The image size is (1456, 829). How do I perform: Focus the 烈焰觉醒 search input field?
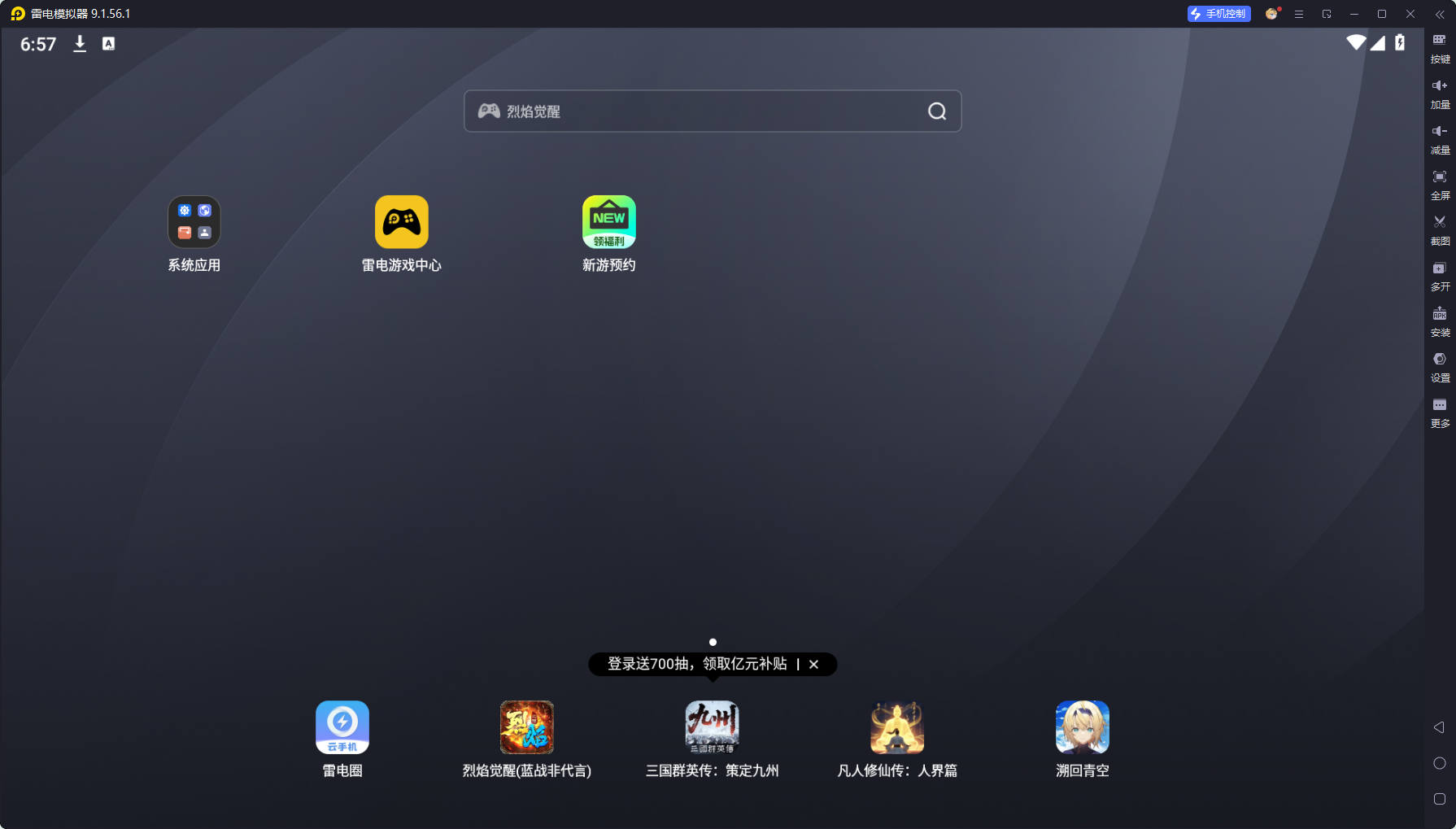(x=713, y=111)
